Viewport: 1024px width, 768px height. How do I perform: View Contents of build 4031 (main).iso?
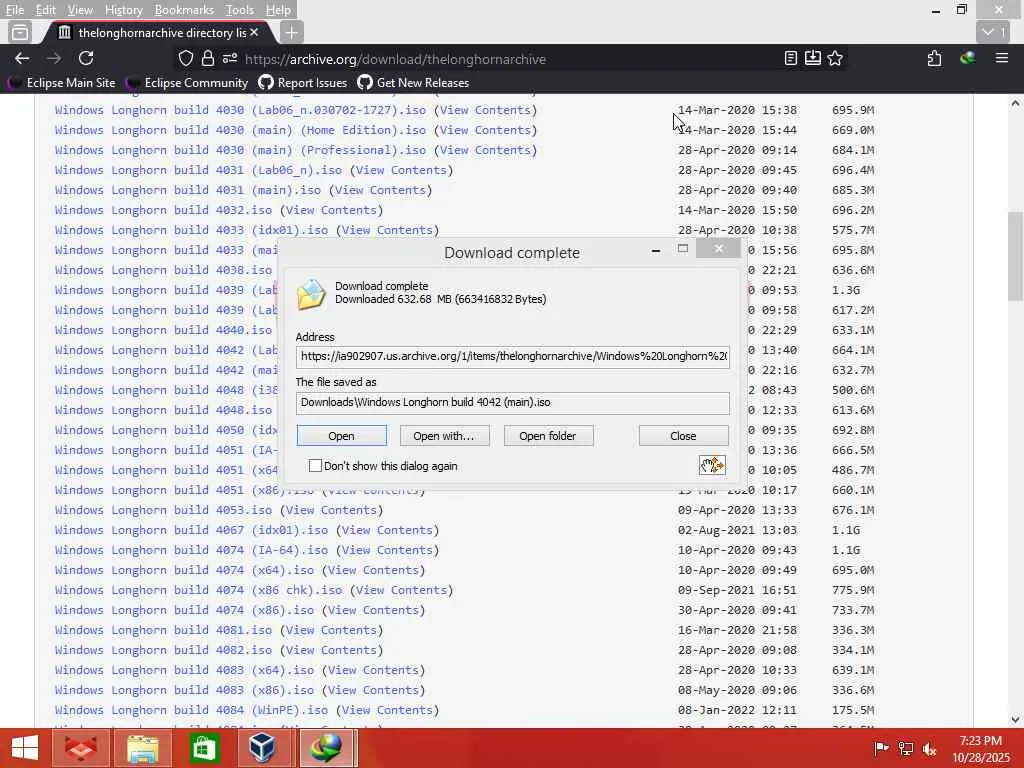click(x=380, y=190)
